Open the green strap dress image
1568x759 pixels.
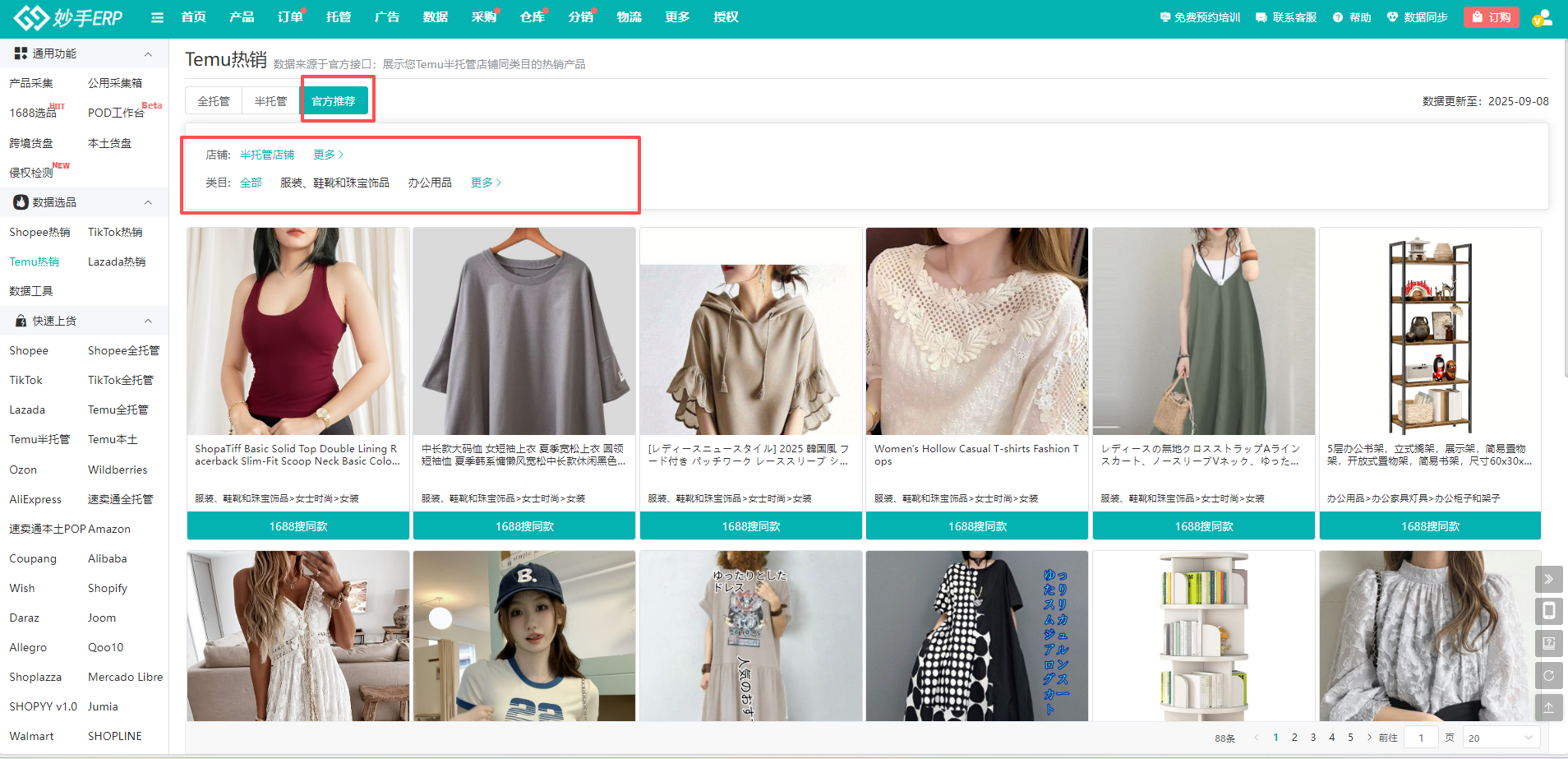[x=1204, y=331]
